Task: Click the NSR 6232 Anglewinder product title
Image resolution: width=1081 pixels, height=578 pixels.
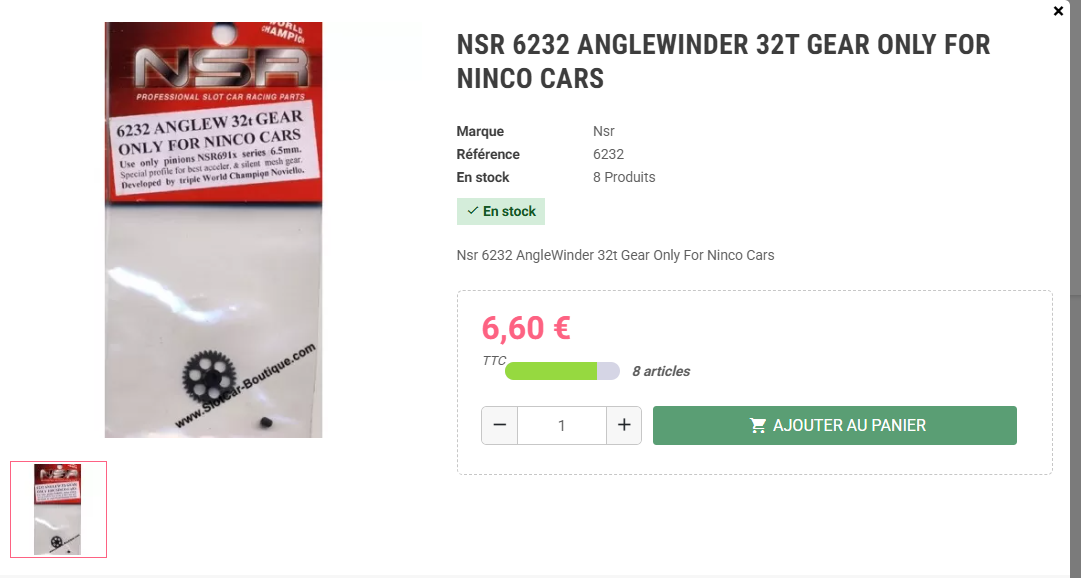Action: (x=723, y=61)
